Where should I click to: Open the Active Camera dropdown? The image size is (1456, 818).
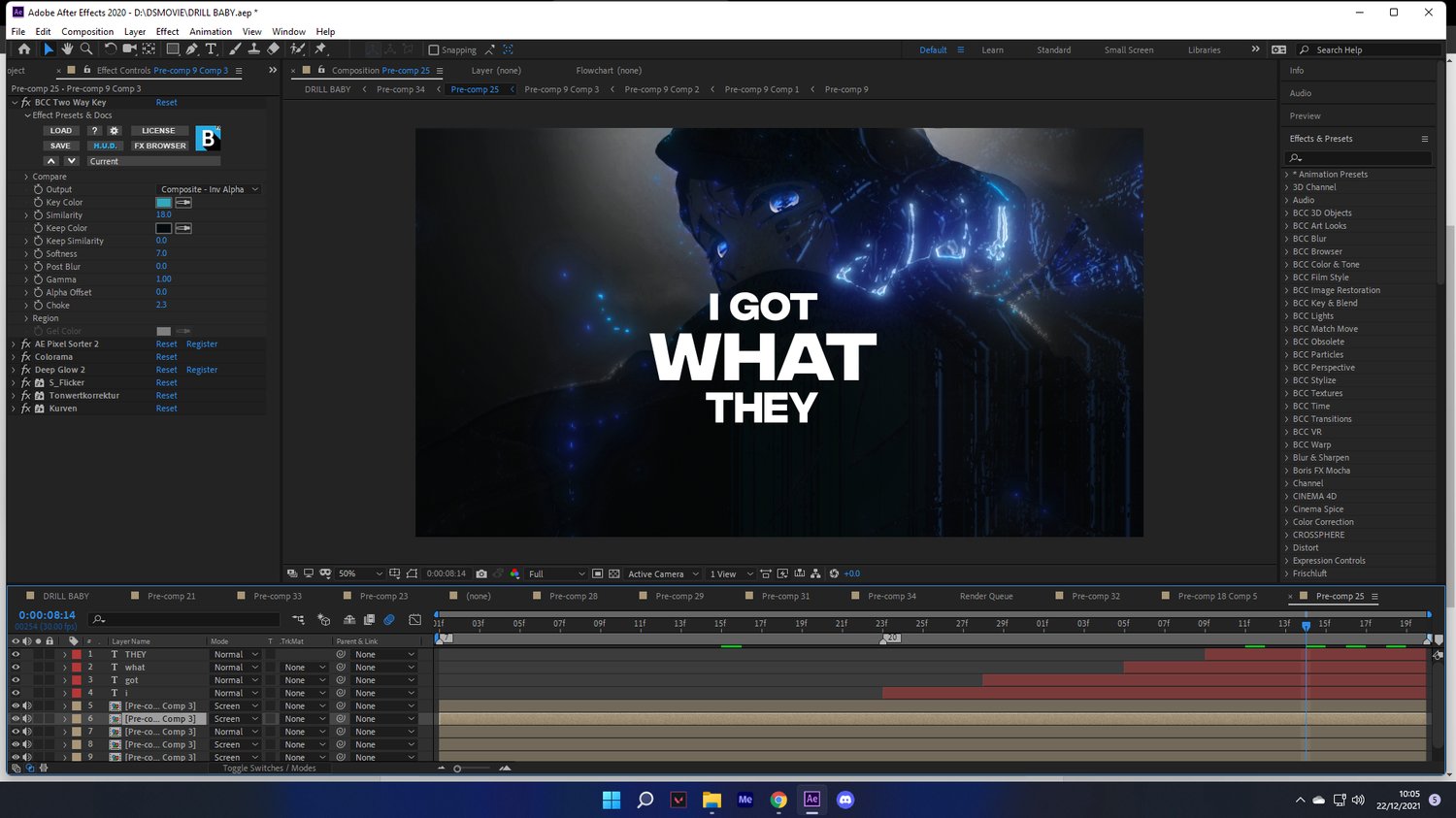tap(663, 573)
